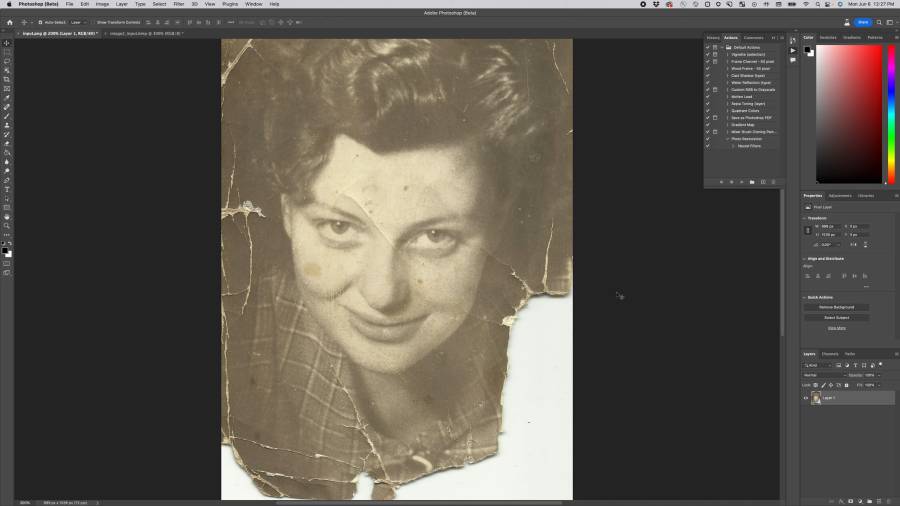Click the rainbow hue slider strip

[x=890, y=113]
